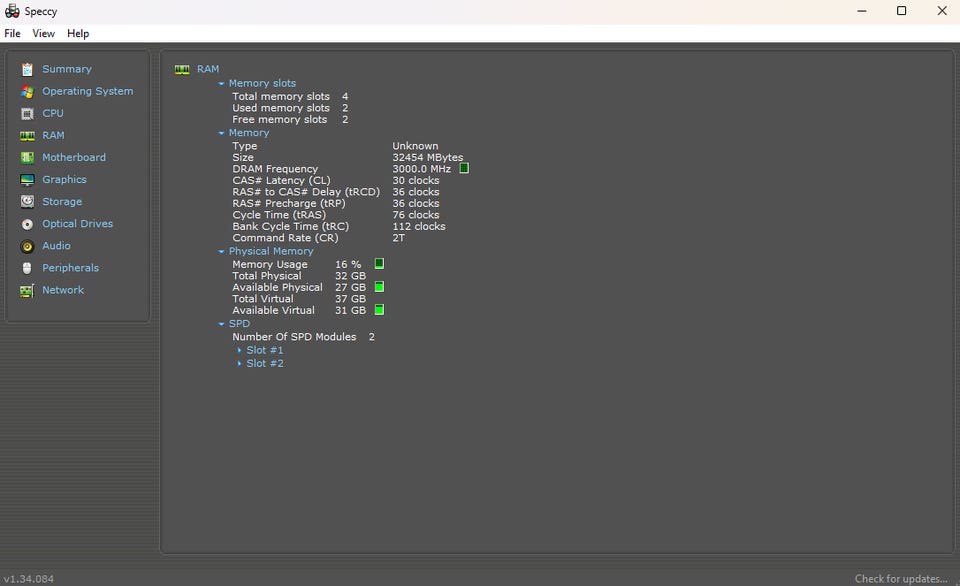The width and height of the screenshot is (960, 586).
Task: Click the RAM stick icon in sidebar
Action: tap(27, 135)
